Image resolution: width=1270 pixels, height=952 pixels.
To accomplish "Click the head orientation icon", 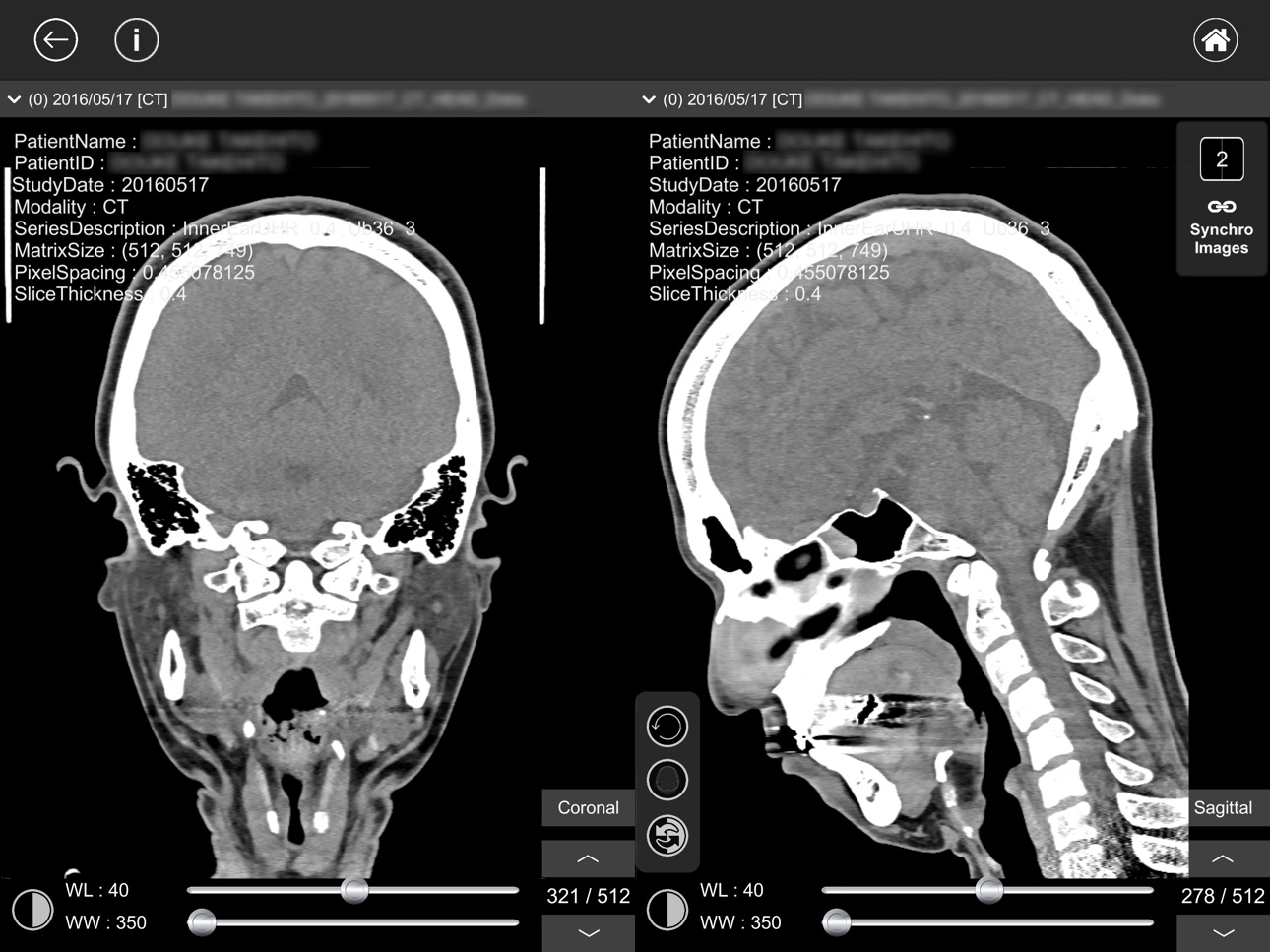I will click(667, 781).
